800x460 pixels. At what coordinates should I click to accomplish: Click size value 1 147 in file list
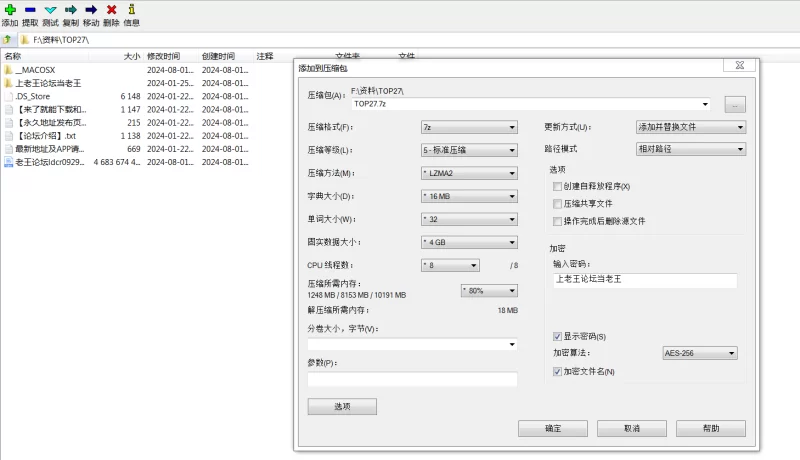pyautogui.click(x=130, y=110)
